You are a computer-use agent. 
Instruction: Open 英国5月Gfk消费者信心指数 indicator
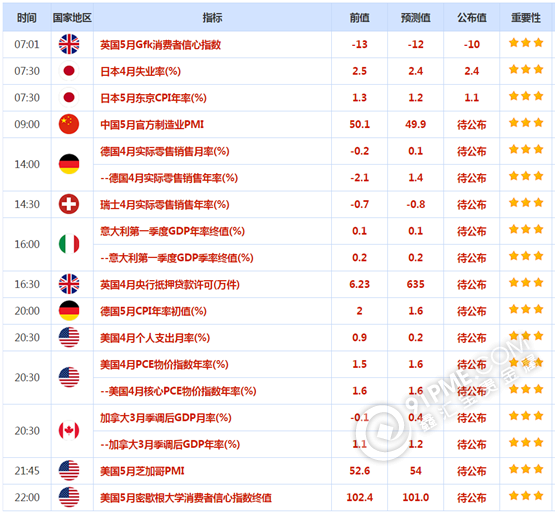point(161,45)
